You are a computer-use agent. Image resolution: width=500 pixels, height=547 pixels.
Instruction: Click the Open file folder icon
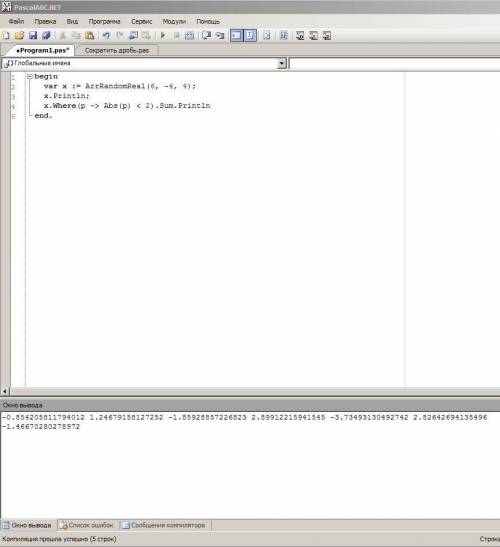coord(20,36)
